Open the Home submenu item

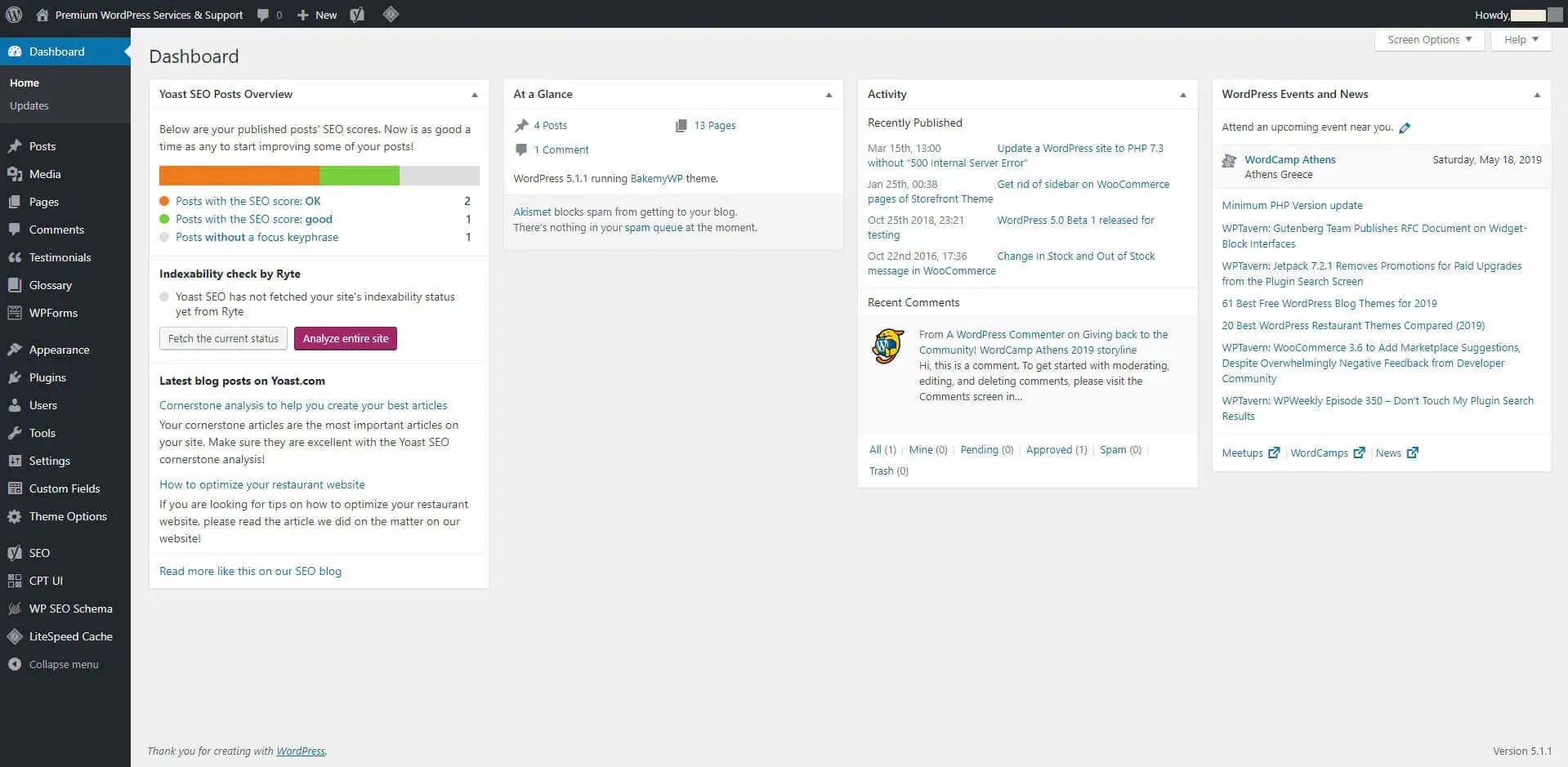(x=25, y=82)
